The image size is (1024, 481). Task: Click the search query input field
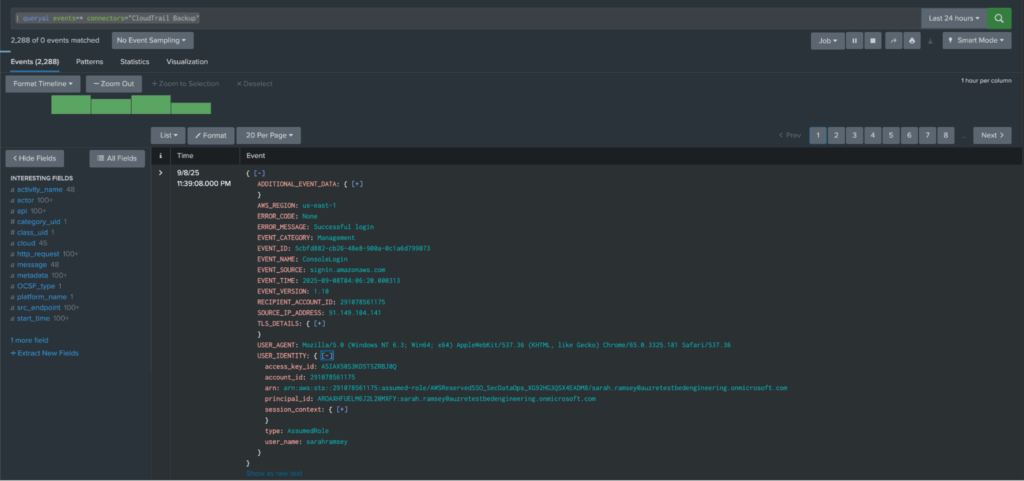pos(465,18)
